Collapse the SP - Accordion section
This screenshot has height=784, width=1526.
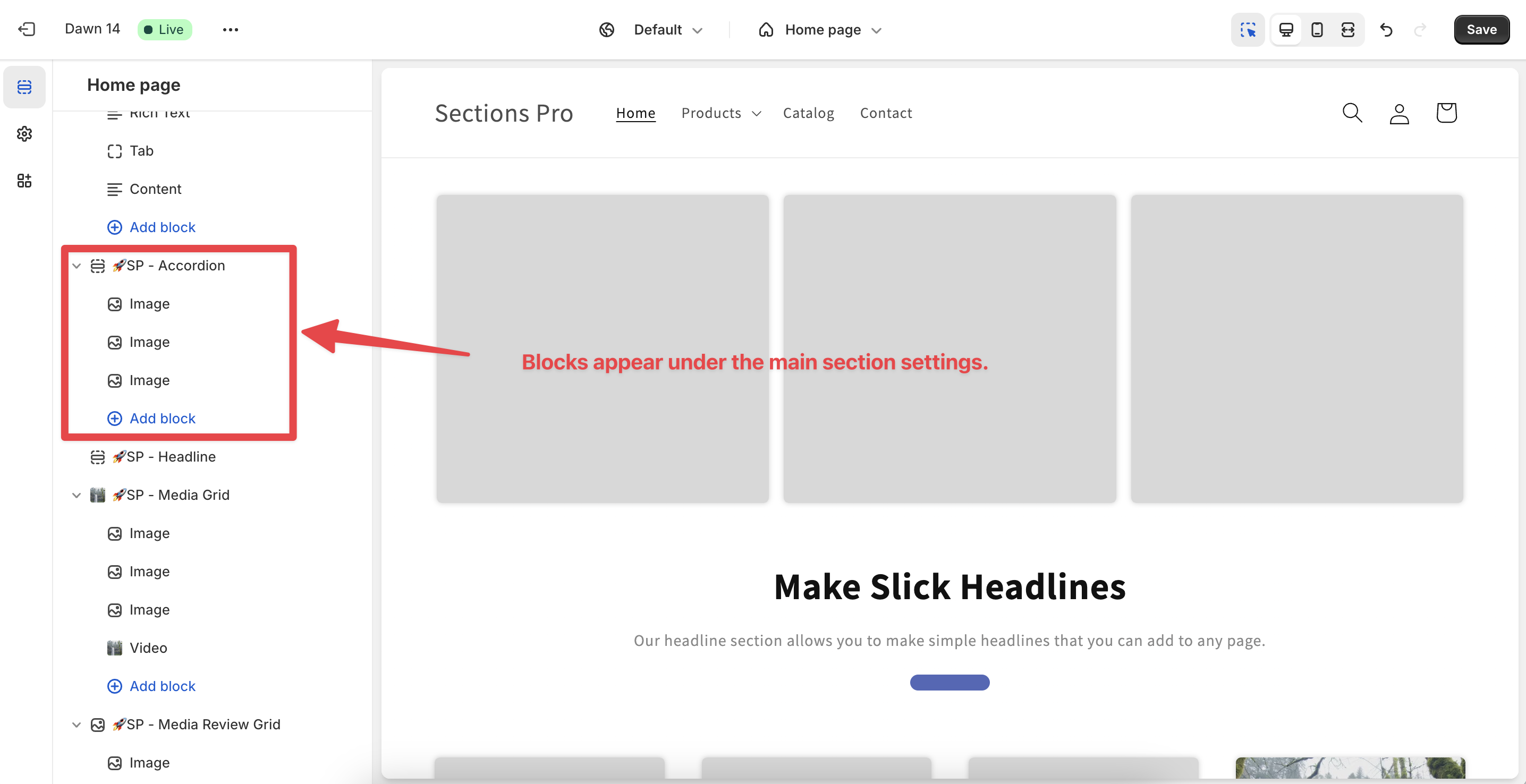[77, 266]
